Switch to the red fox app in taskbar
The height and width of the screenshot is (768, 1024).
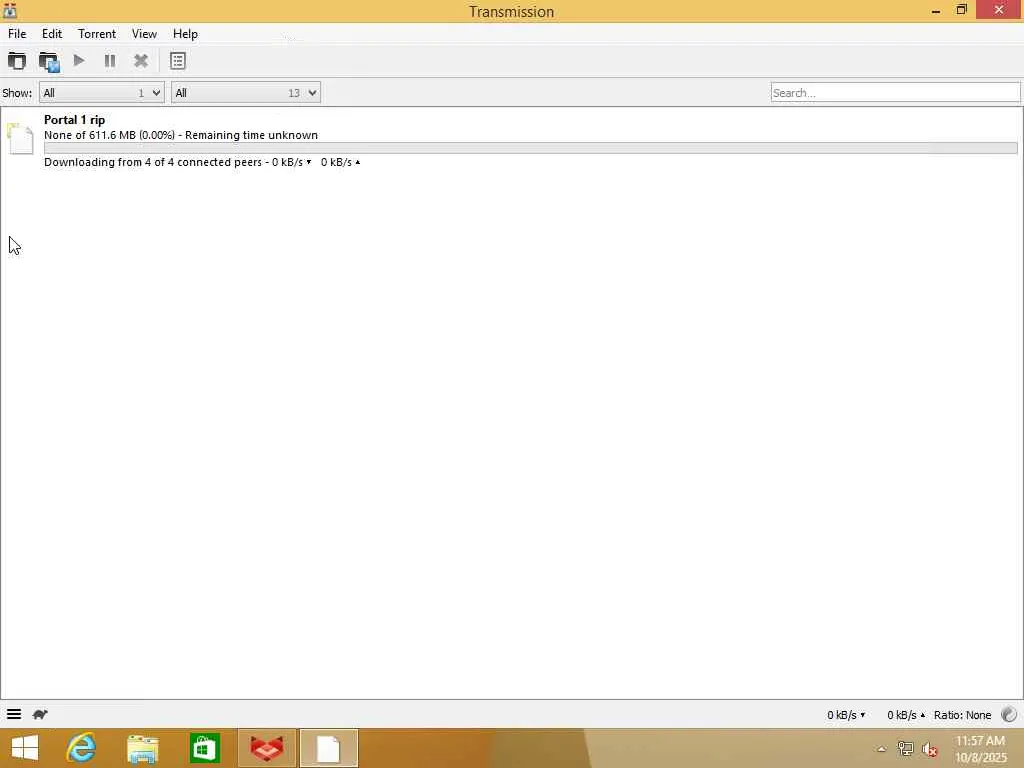click(x=267, y=748)
